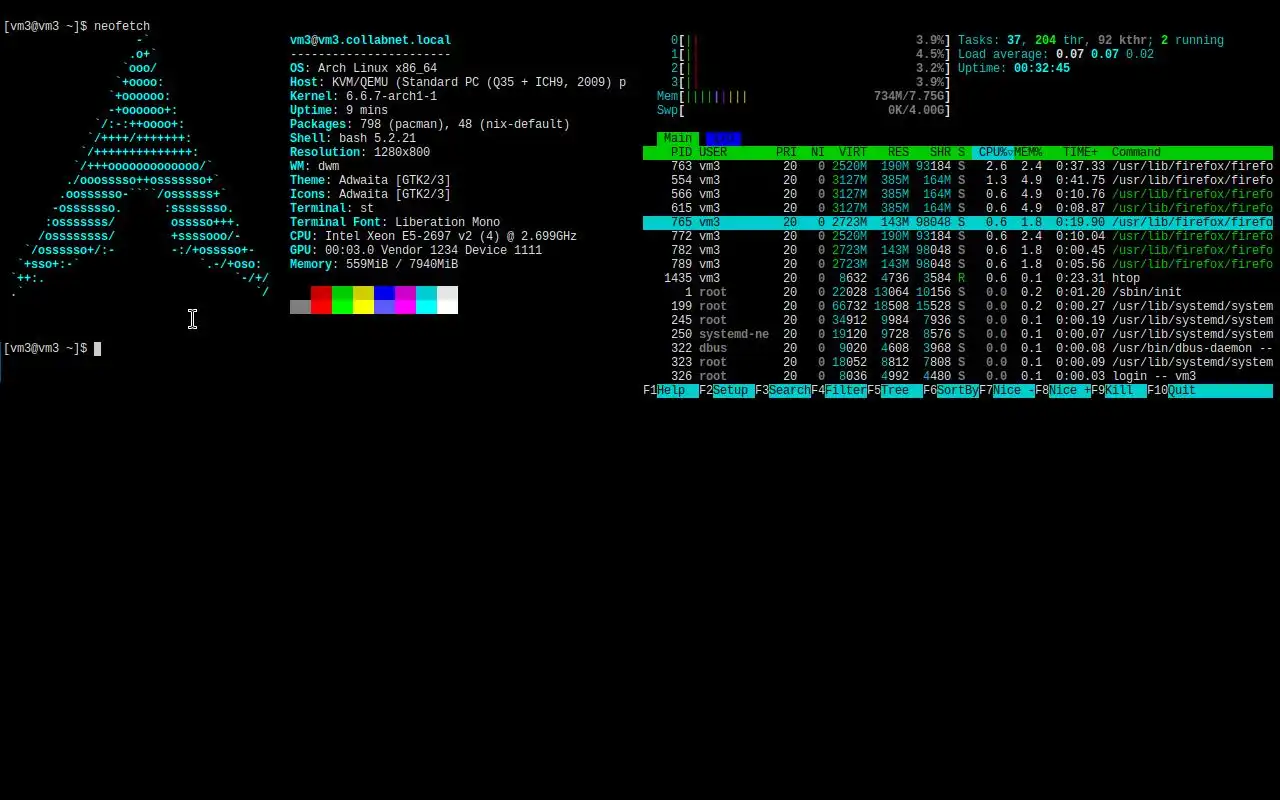Screen dimensions: 1280x800
Task: Select process row with PID 554
Action: [958, 180]
